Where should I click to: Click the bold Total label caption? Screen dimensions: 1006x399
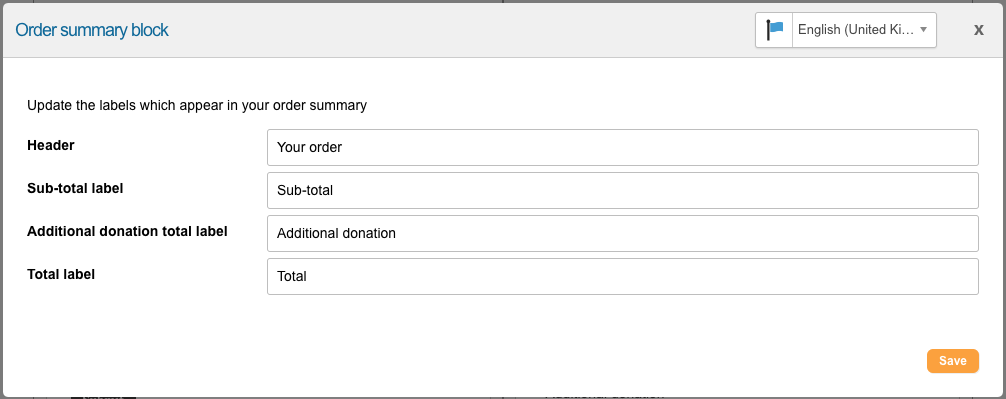(61, 275)
